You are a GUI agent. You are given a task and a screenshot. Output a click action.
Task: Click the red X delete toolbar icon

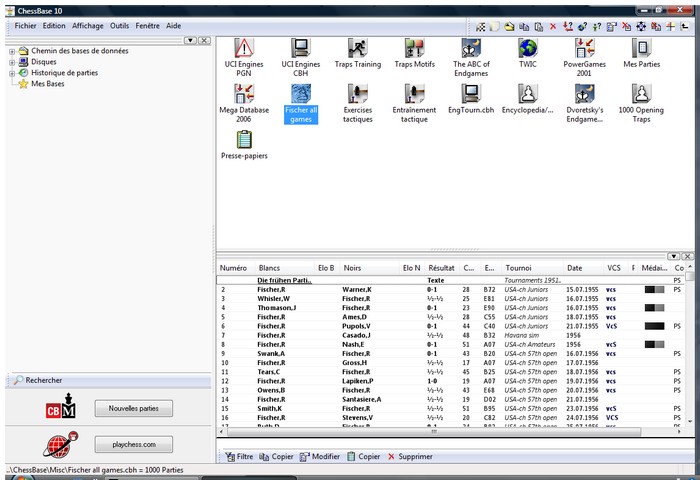pos(553,27)
